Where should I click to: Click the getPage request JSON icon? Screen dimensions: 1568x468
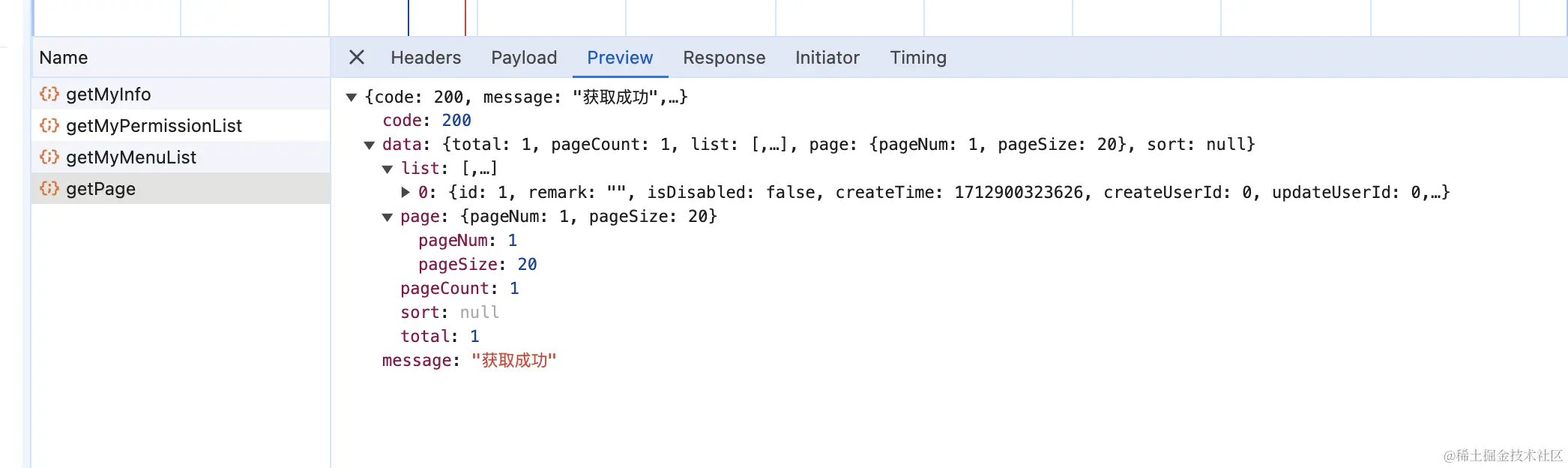[49, 189]
